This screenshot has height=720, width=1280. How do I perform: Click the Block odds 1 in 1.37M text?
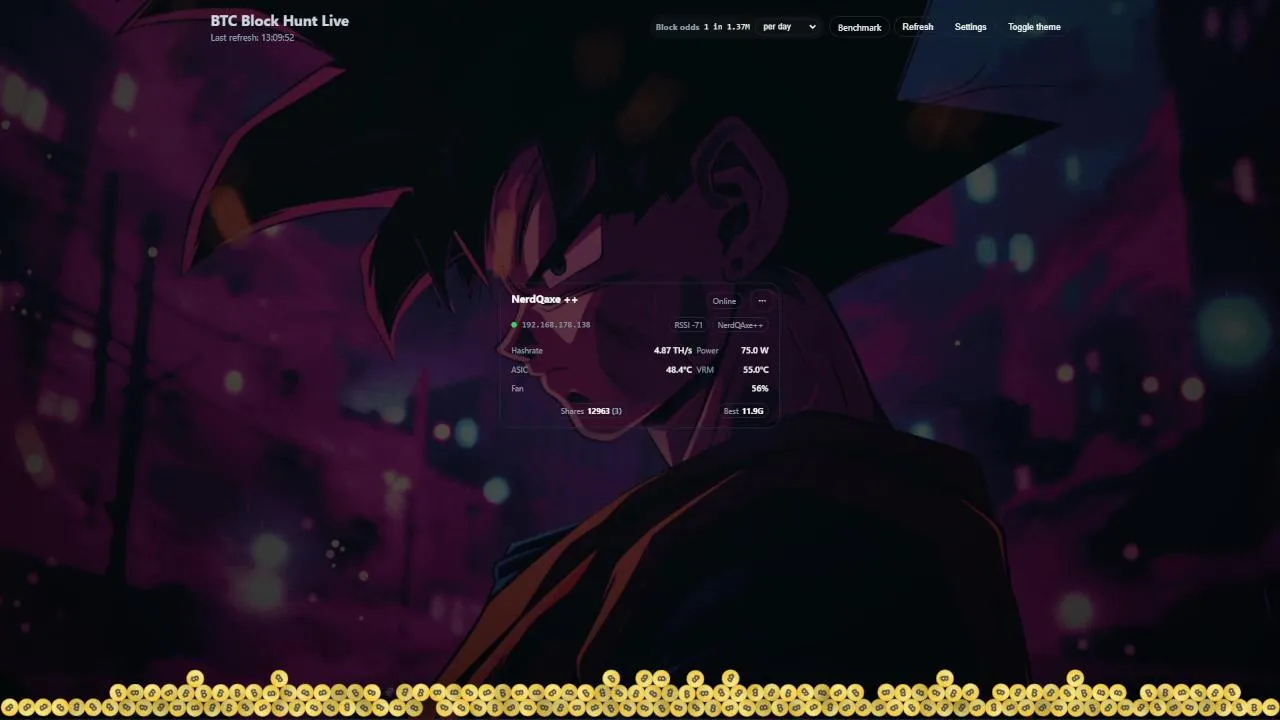click(x=703, y=27)
